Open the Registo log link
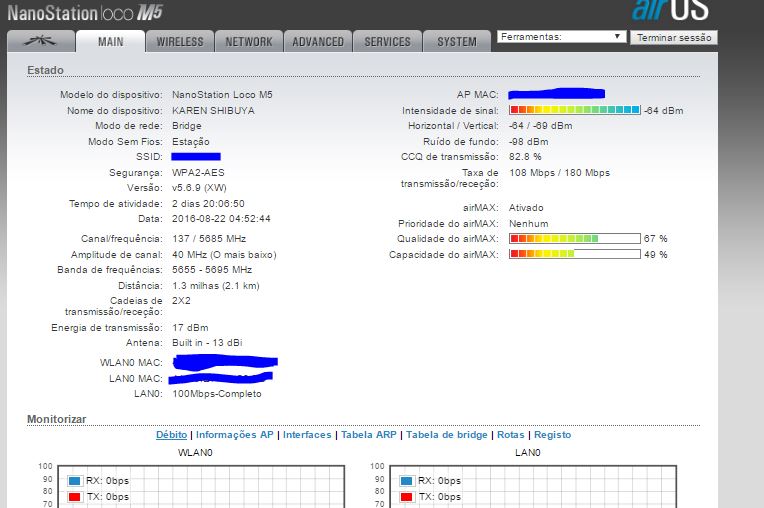This screenshot has width=764, height=508. (x=553, y=434)
